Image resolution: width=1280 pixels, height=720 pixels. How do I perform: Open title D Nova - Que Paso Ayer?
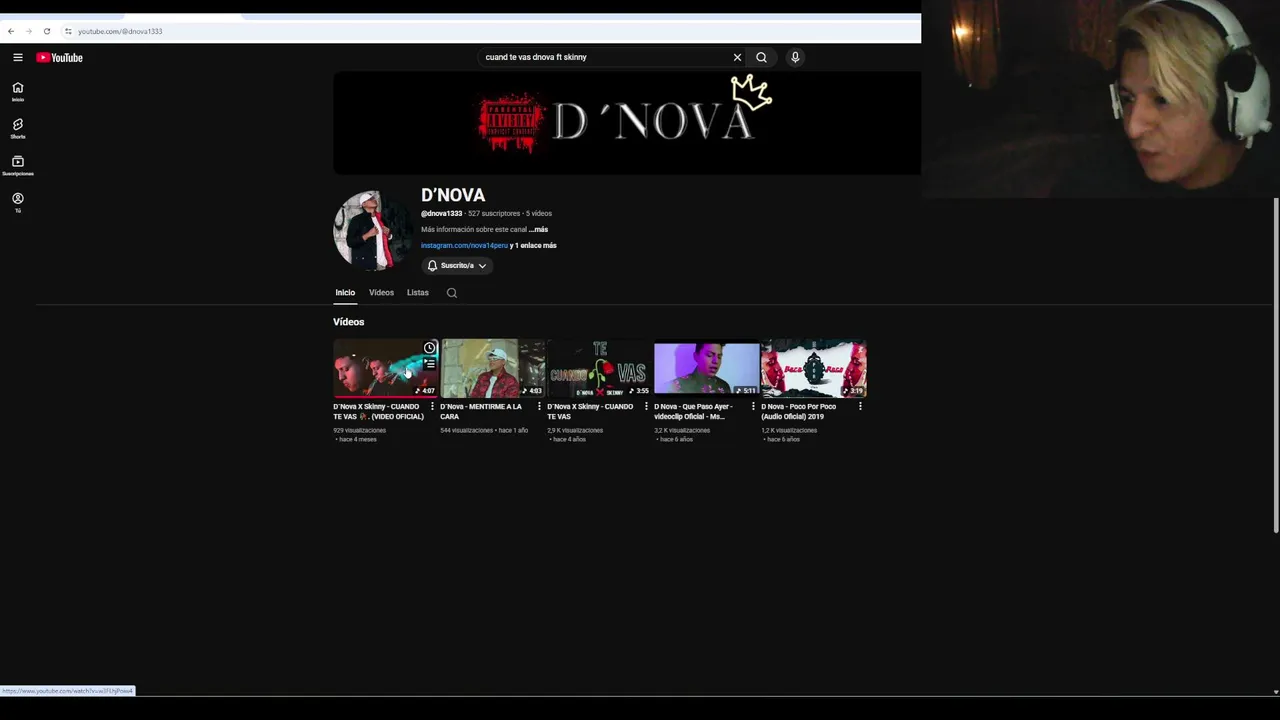(x=693, y=411)
